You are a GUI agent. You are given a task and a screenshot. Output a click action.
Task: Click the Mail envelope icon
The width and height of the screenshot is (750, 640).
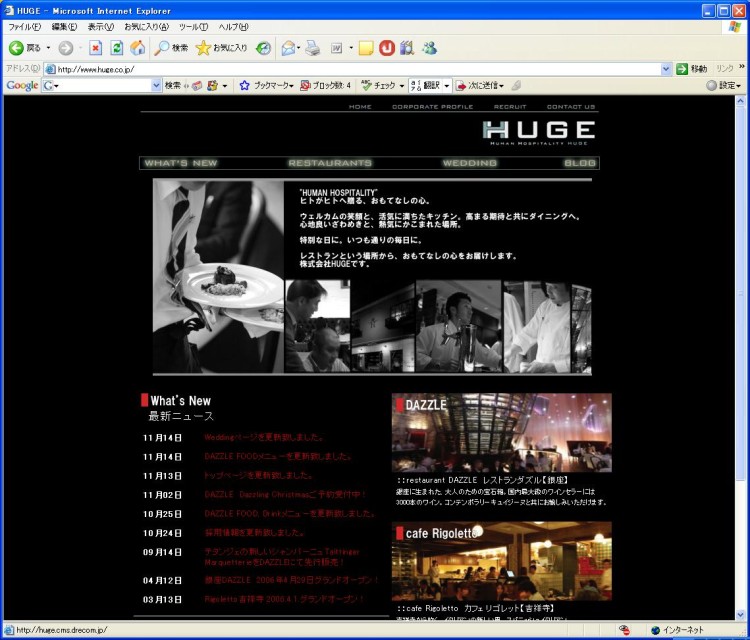[x=288, y=48]
